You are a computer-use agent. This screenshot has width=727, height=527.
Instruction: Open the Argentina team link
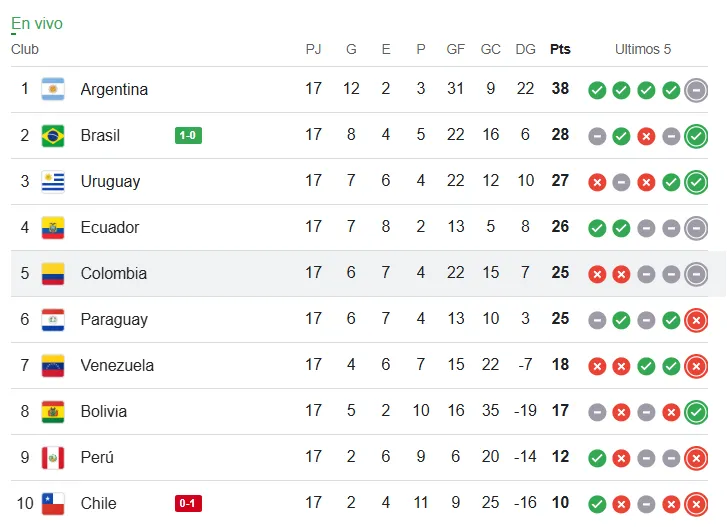[114, 89]
